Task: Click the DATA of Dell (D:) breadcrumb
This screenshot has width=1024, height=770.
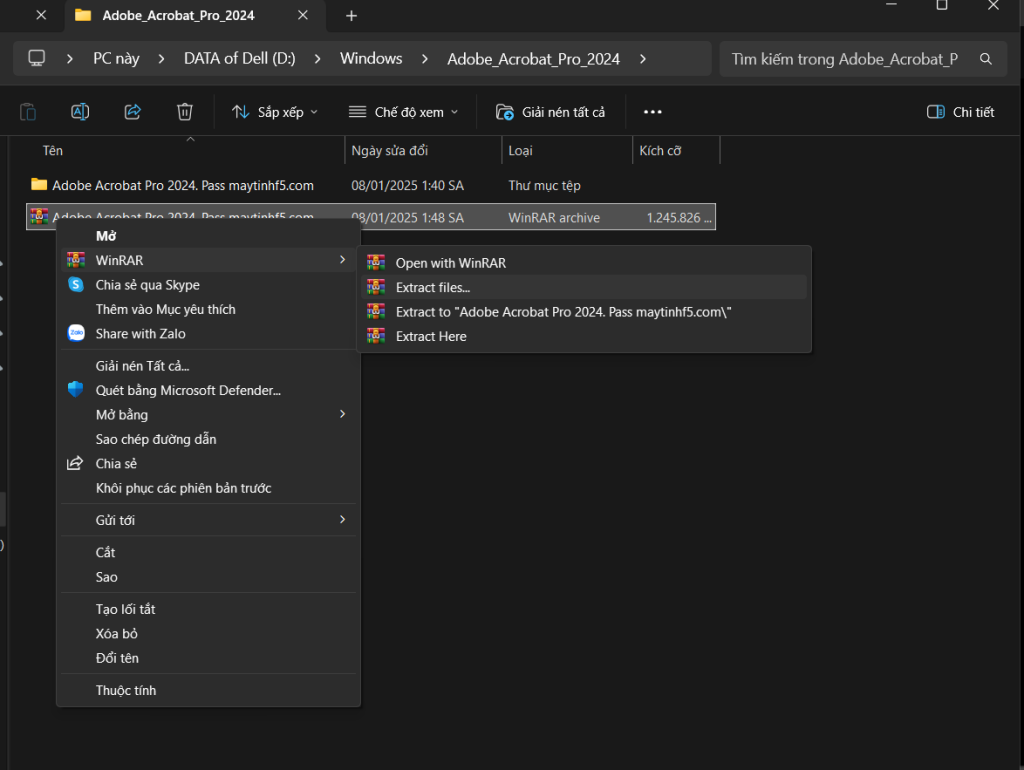Action: 240,59
